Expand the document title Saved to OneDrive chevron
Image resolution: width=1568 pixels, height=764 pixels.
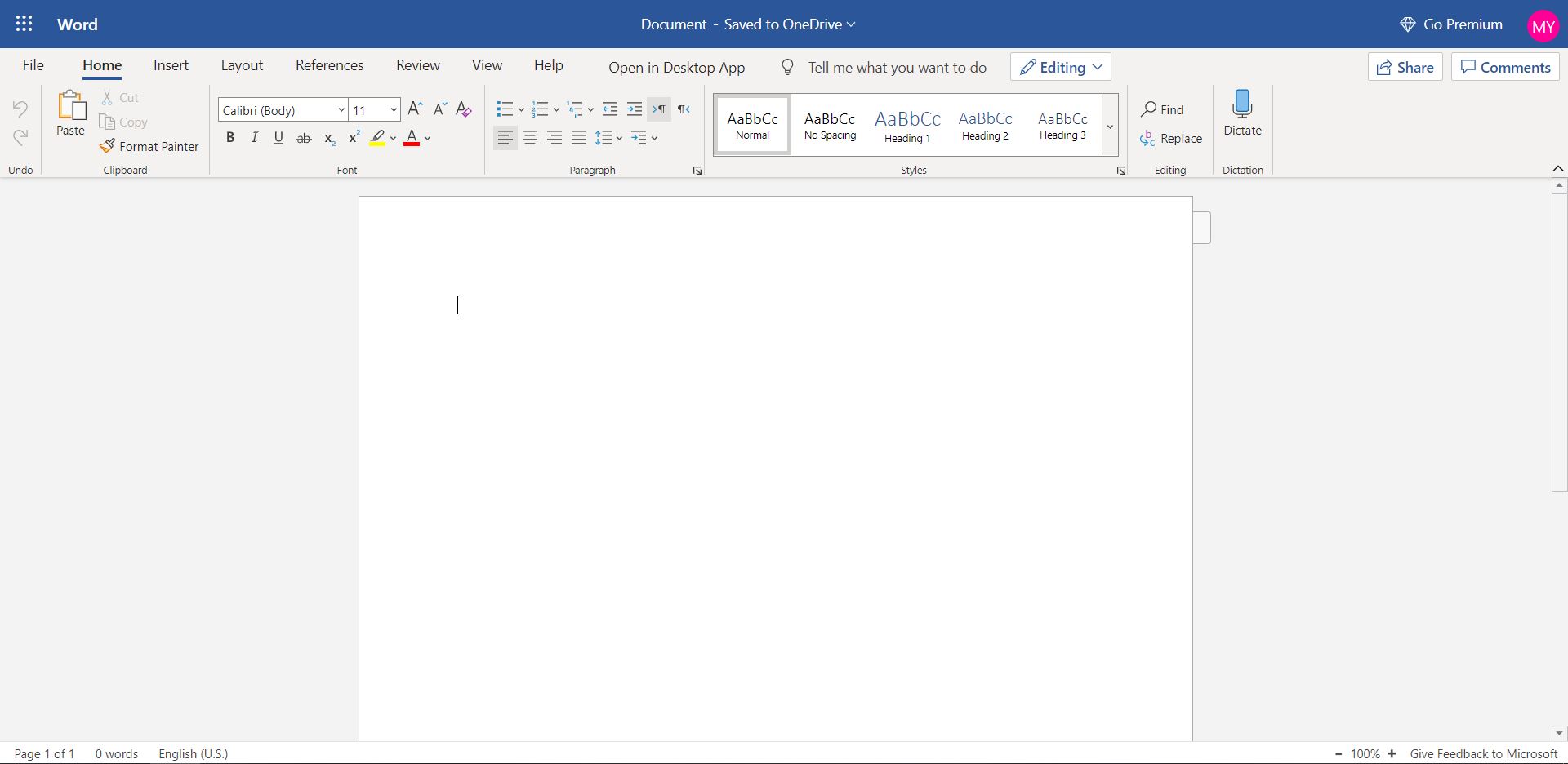(x=851, y=24)
